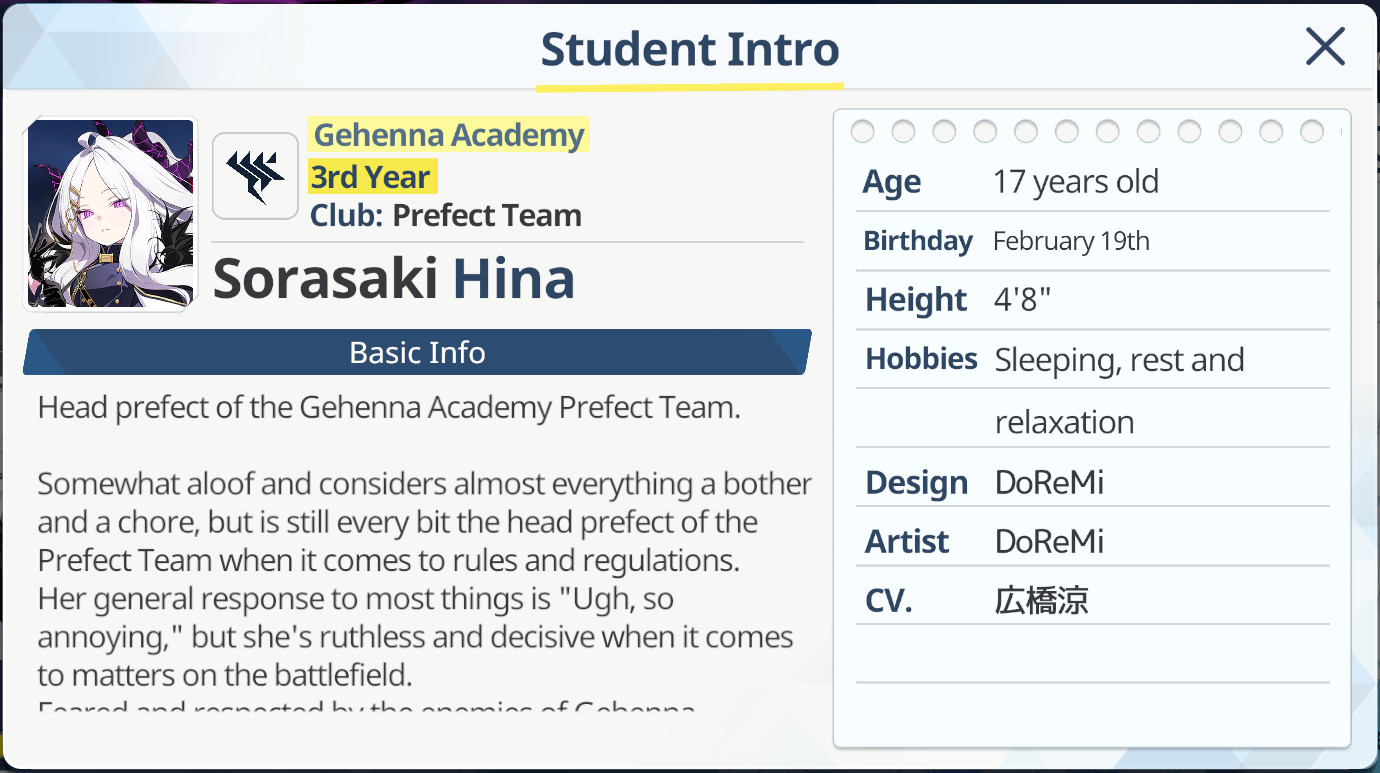Click the CV. voice actor row

[1041, 601]
